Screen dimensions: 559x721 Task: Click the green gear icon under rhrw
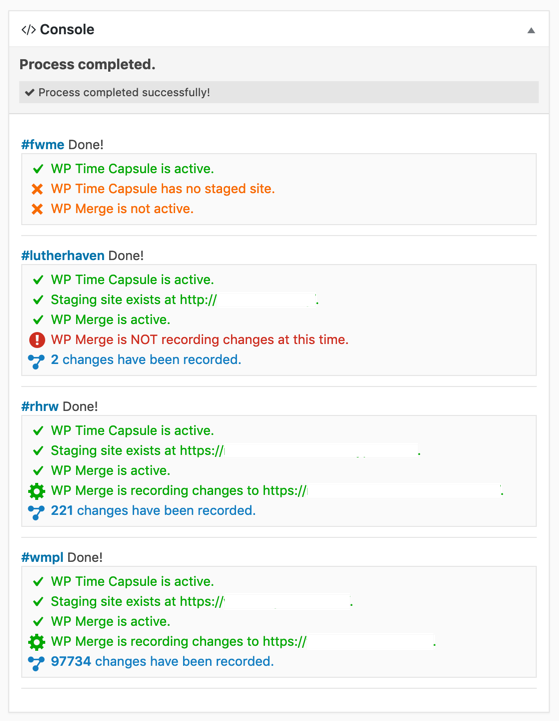tap(37, 491)
